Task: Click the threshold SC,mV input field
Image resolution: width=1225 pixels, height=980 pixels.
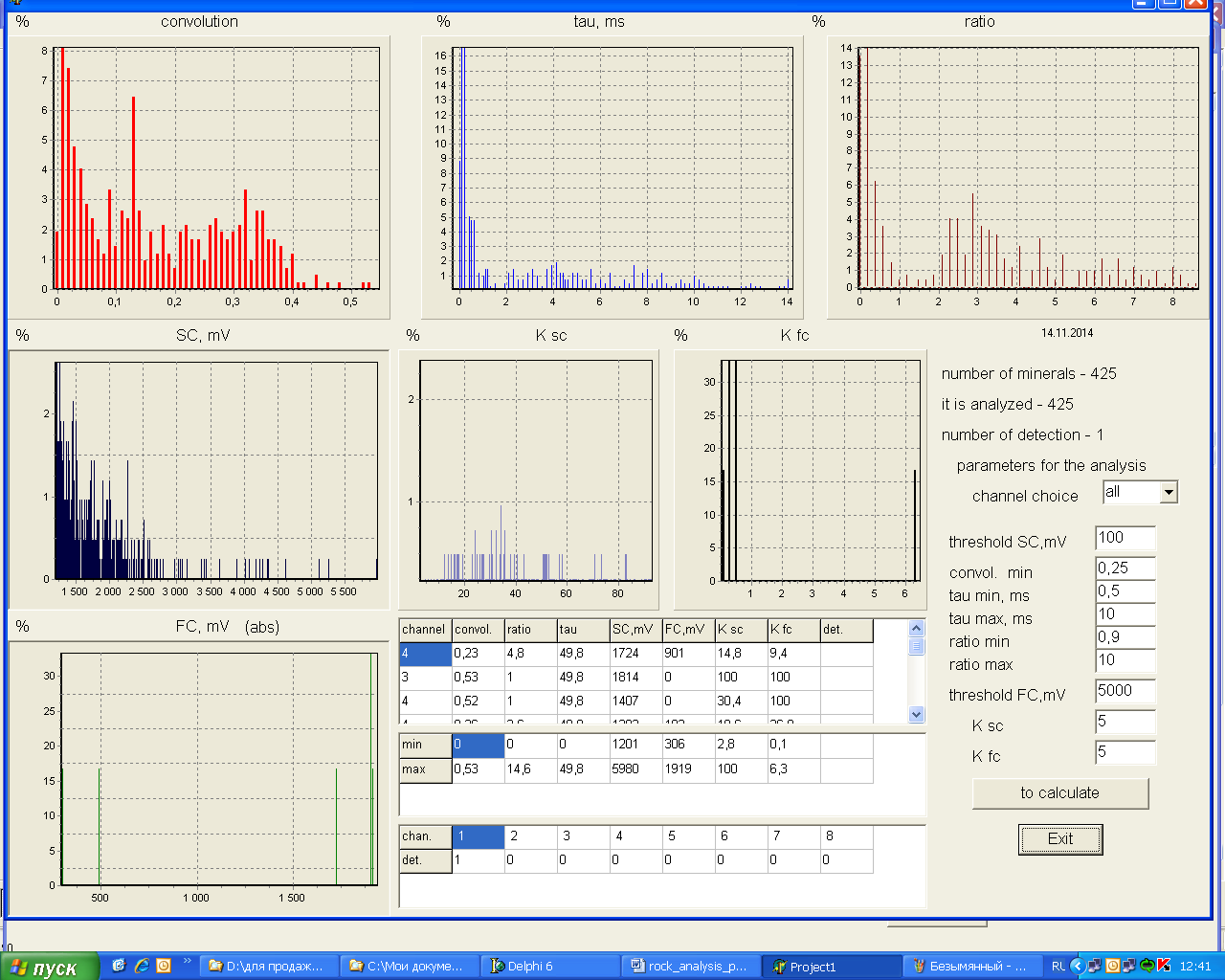Action: pyautogui.click(x=1125, y=538)
